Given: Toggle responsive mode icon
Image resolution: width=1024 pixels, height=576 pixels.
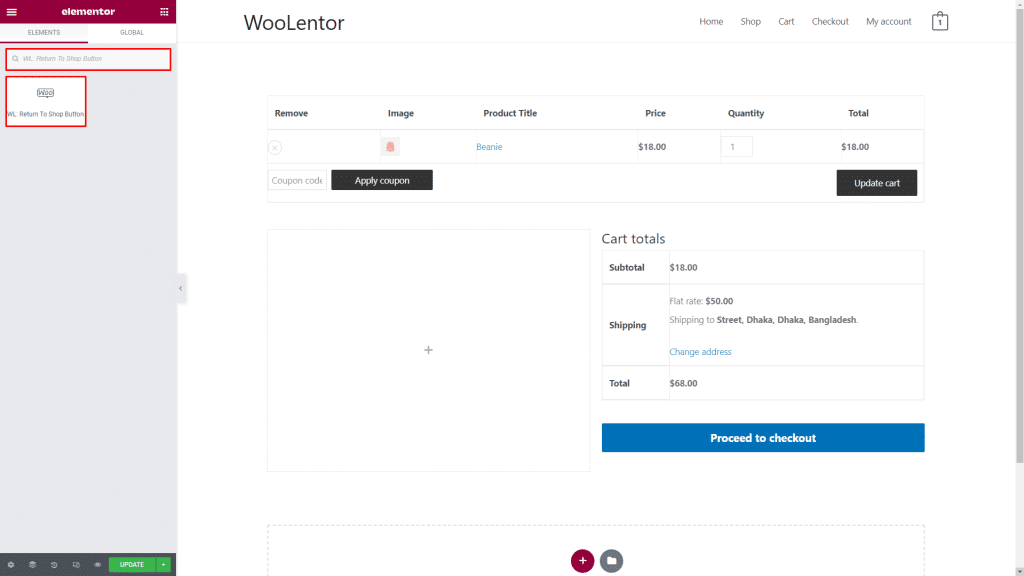Looking at the screenshot, I should (x=76, y=565).
